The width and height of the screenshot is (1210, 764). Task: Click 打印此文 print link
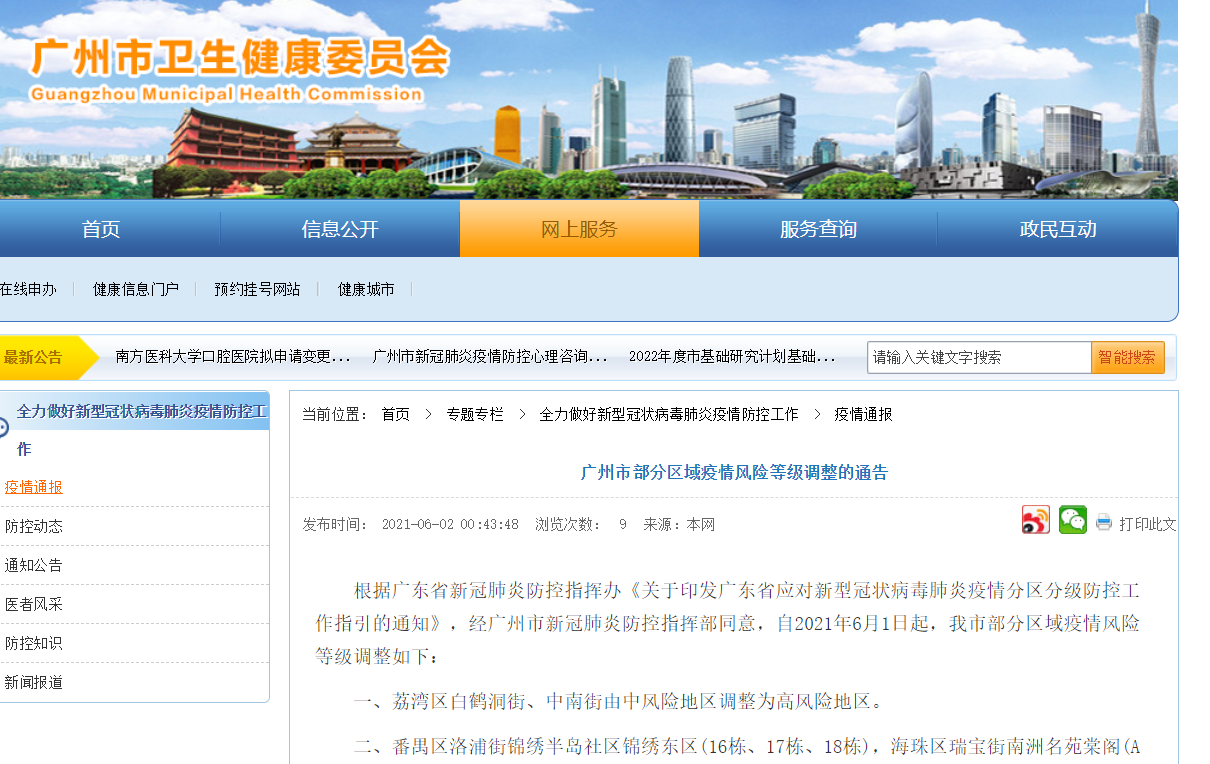[x=1148, y=523]
